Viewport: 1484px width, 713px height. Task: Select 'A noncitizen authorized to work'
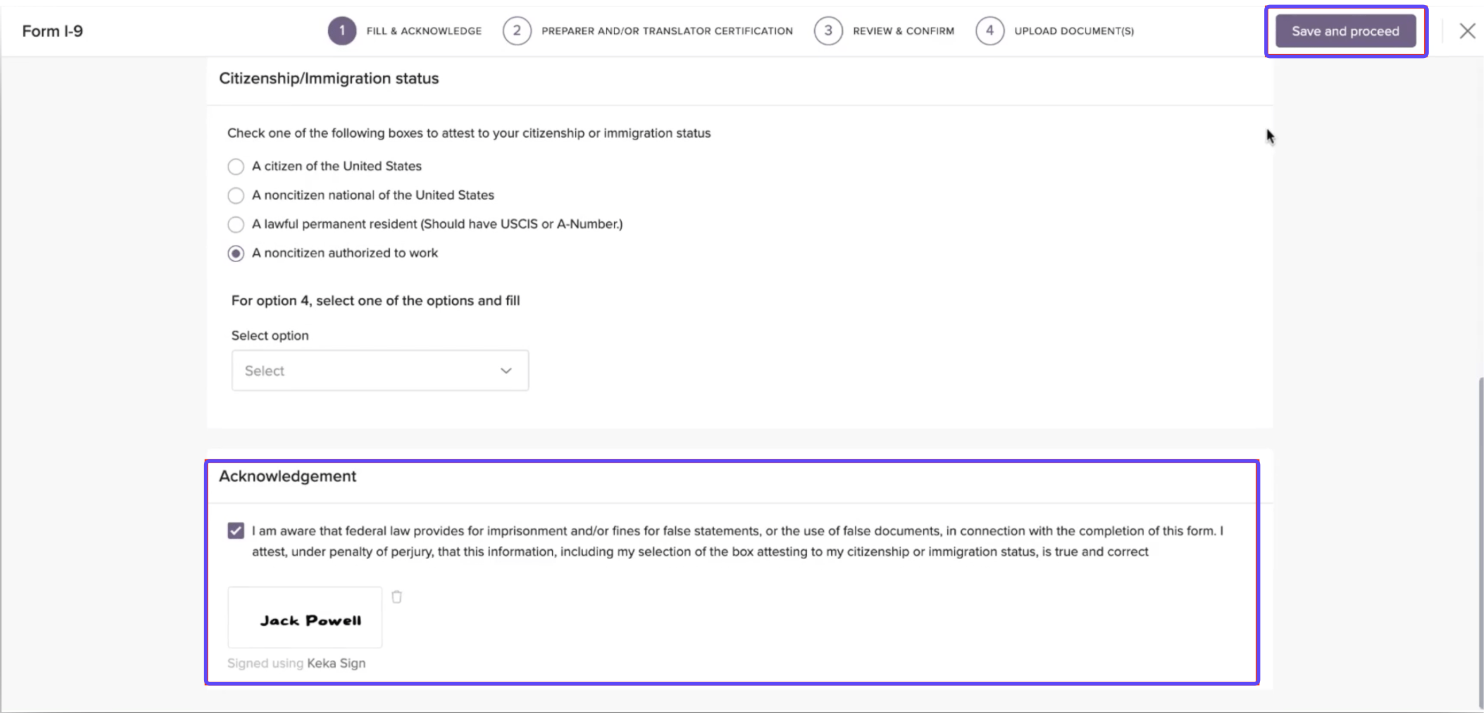click(x=236, y=254)
